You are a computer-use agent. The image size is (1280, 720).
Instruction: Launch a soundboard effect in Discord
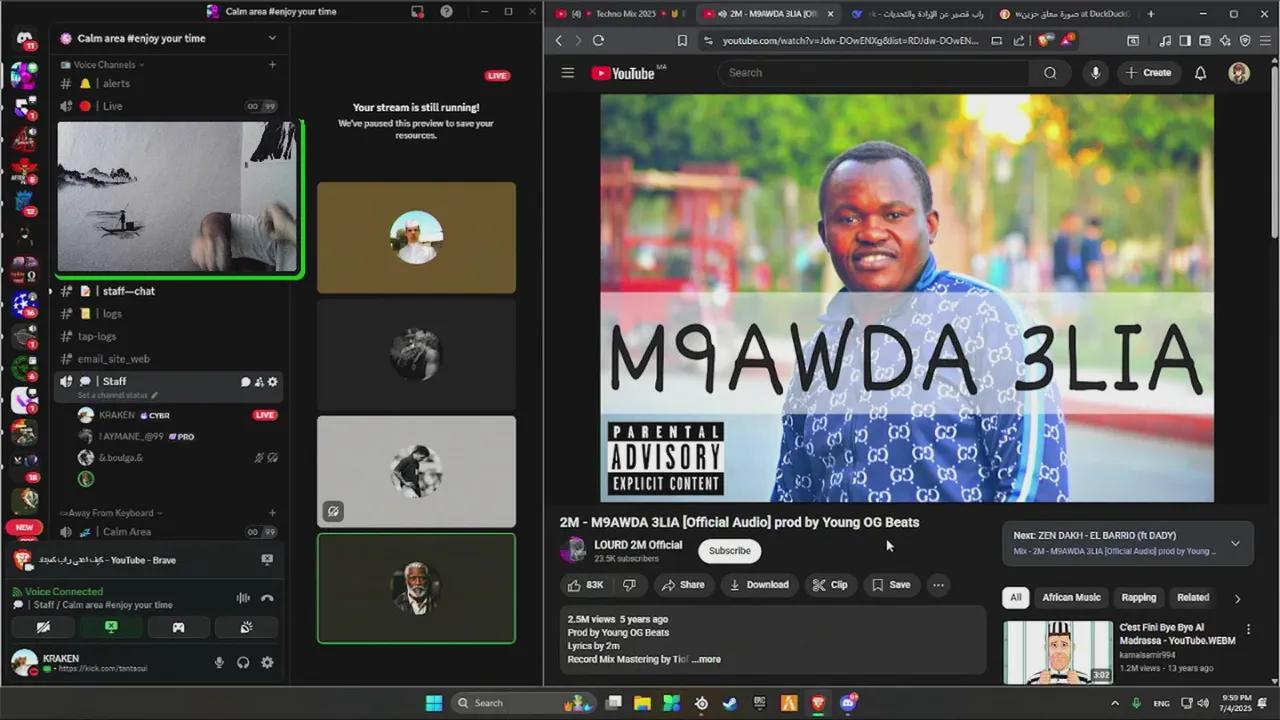click(246, 627)
